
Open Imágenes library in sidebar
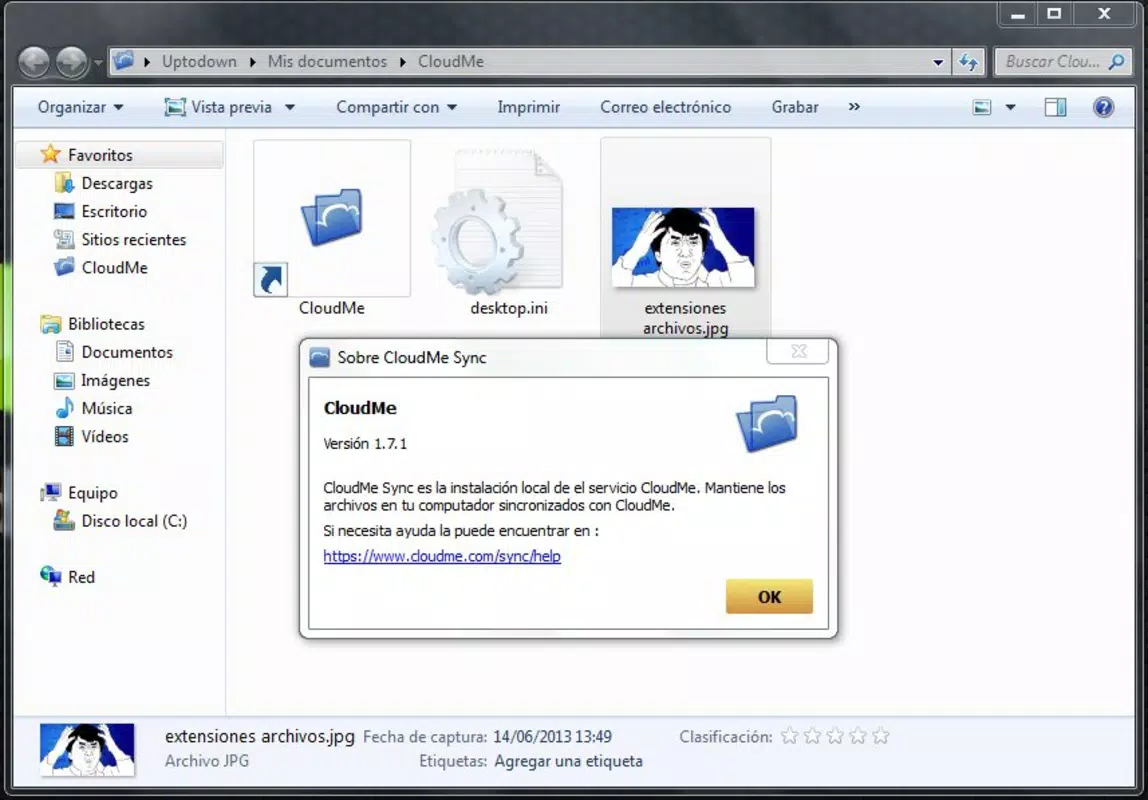click(115, 381)
